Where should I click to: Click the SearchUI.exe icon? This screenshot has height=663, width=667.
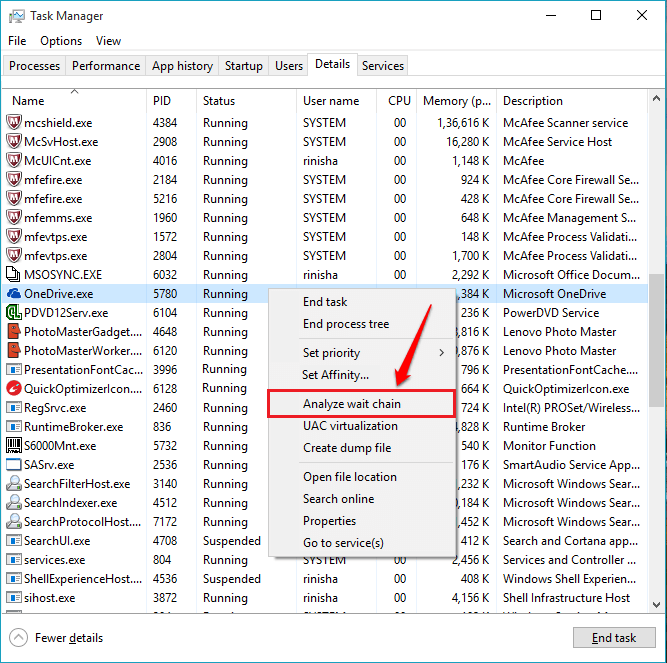click(14, 541)
